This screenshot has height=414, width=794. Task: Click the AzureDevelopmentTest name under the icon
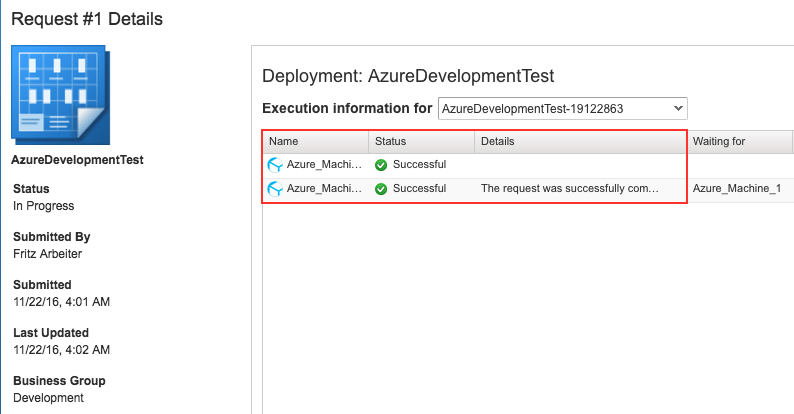point(77,160)
